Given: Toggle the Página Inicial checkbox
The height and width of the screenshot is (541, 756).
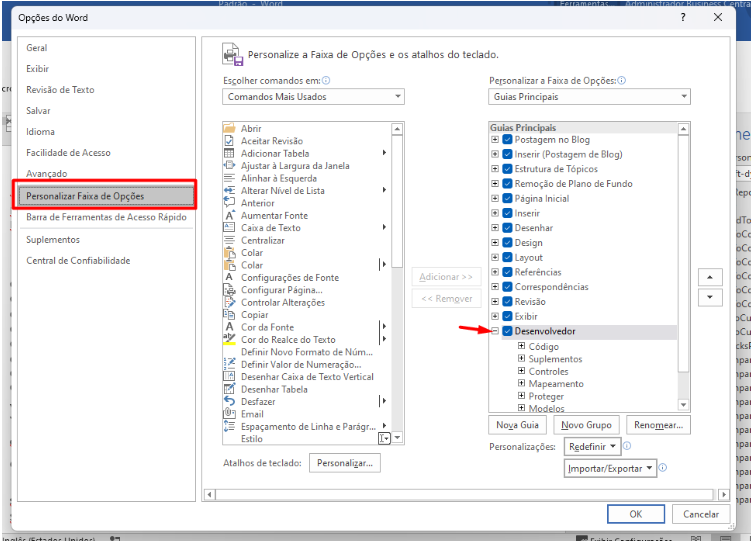Looking at the screenshot, I should 507,199.
